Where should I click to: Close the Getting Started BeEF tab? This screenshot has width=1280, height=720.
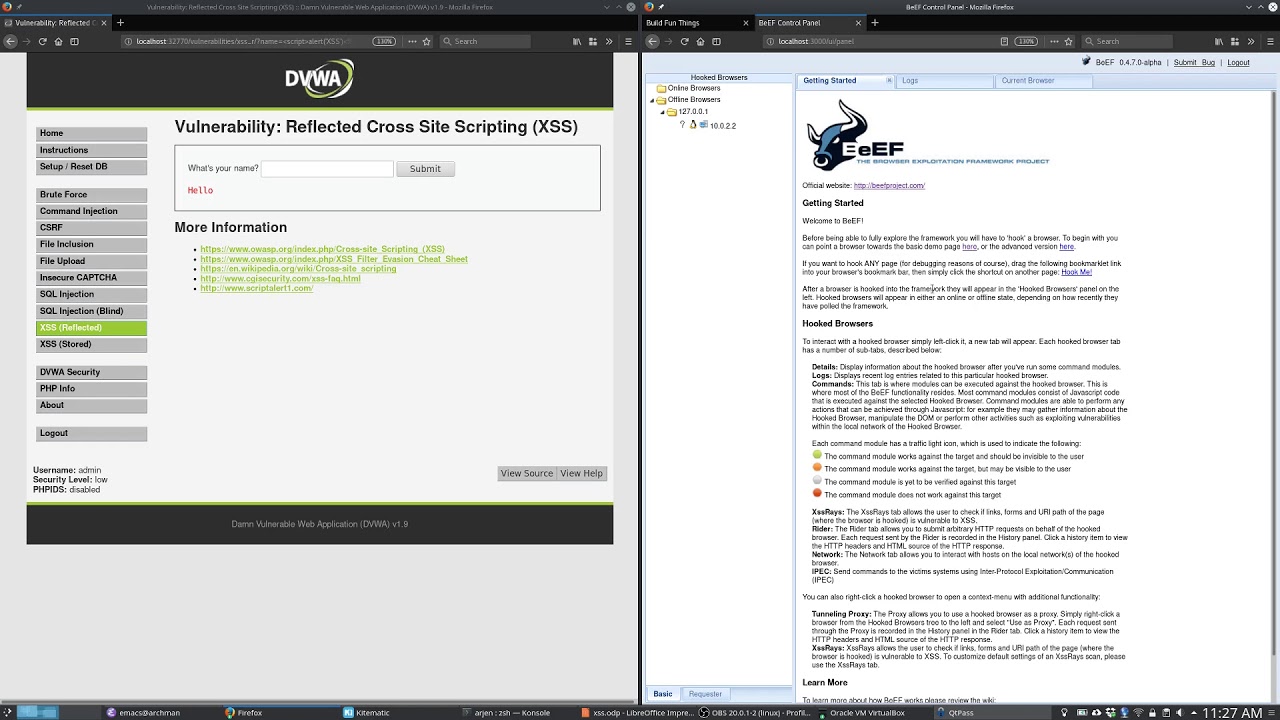click(889, 80)
